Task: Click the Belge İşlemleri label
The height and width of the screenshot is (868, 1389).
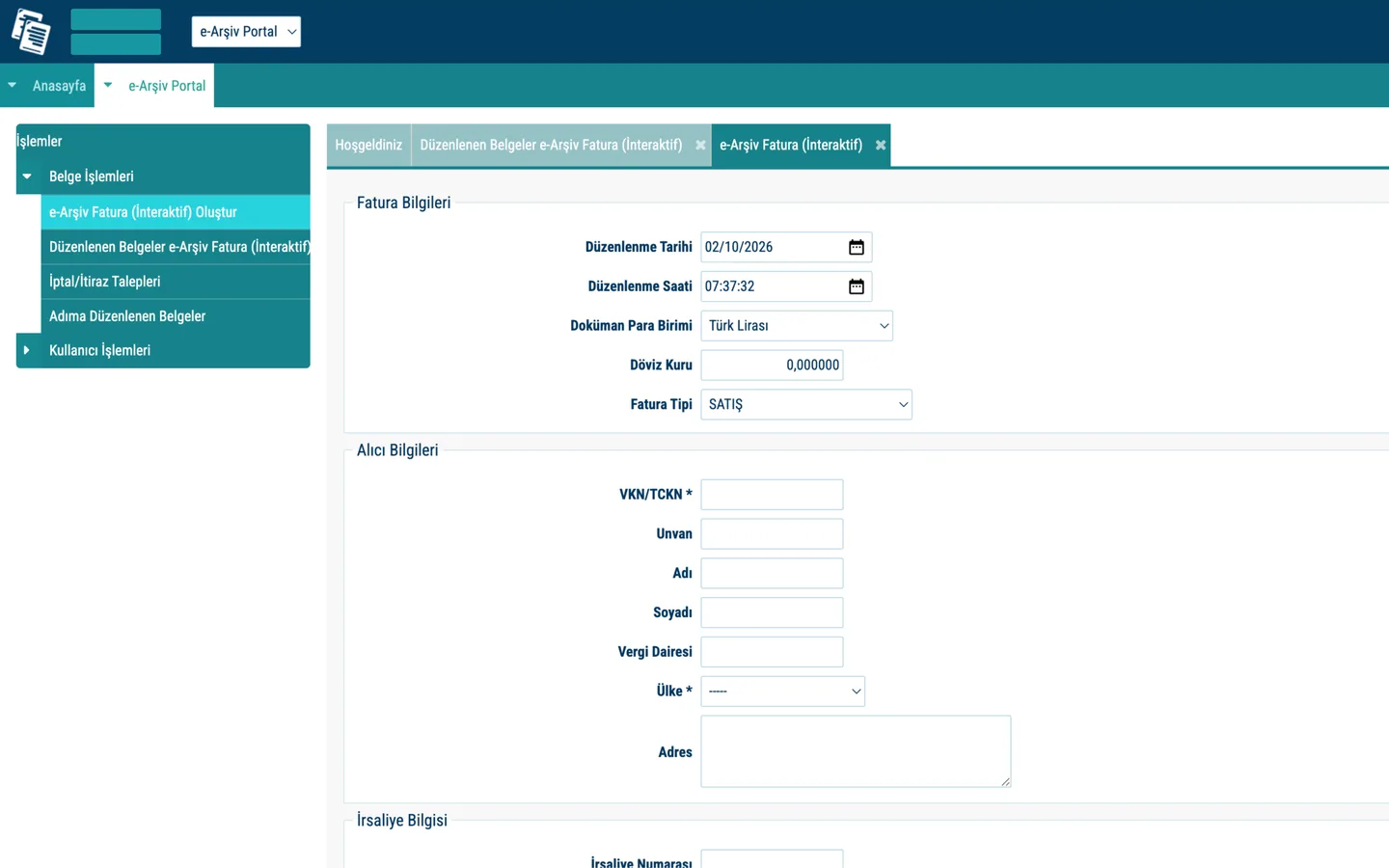Action: point(92,176)
